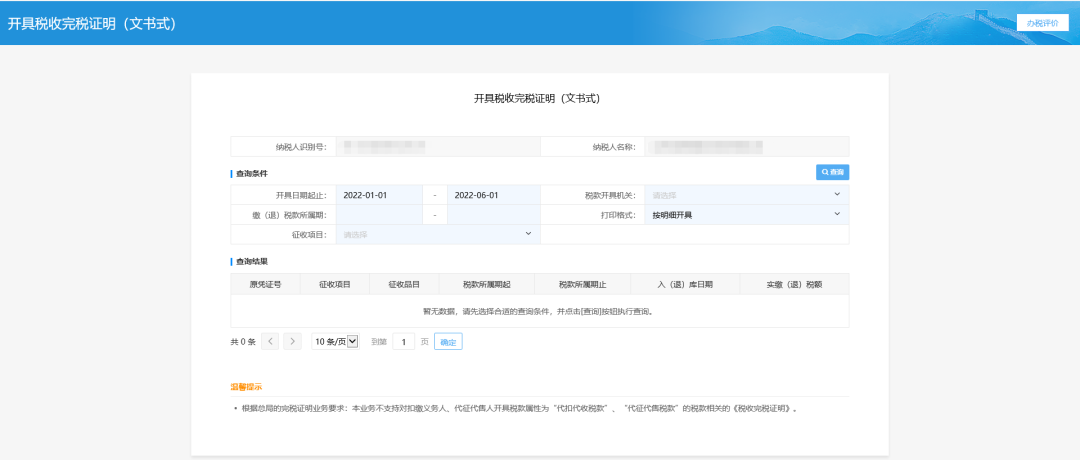The width and height of the screenshot is (1080, 460).
Task: Go to next page with right arrow
Action: pos(292,341)
